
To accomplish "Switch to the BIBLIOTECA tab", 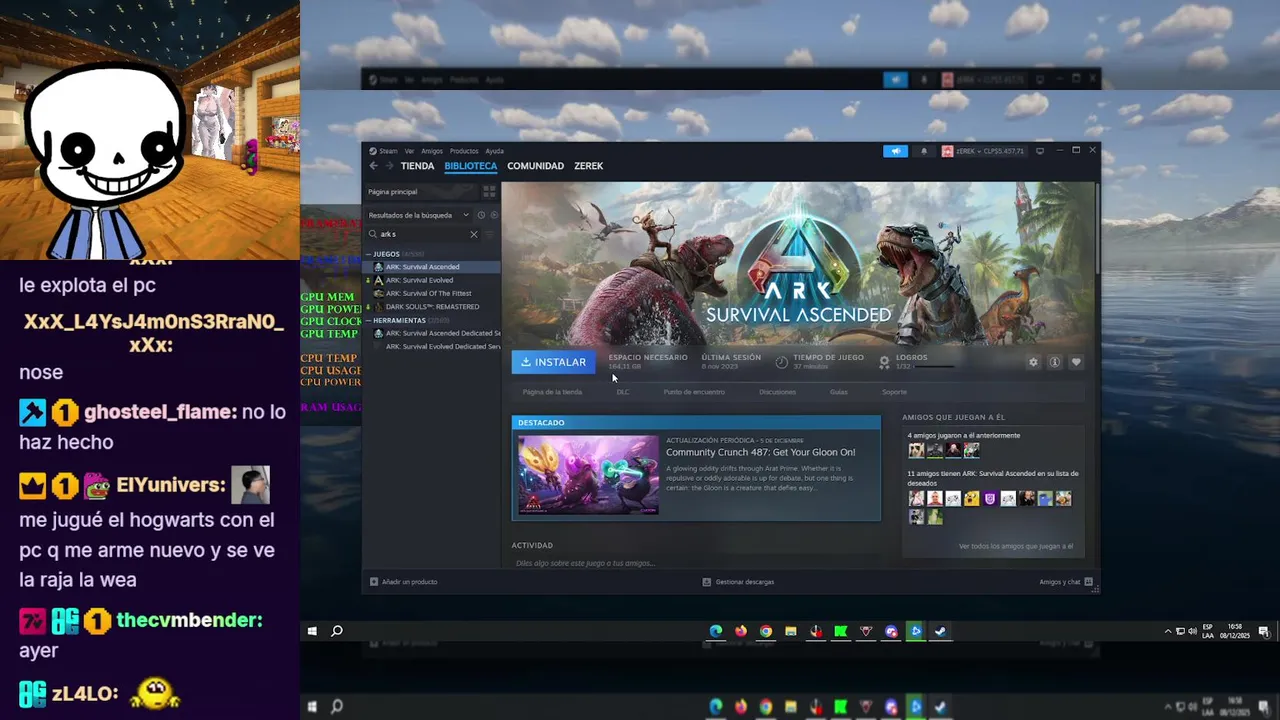I will click(x=471, y=166).
